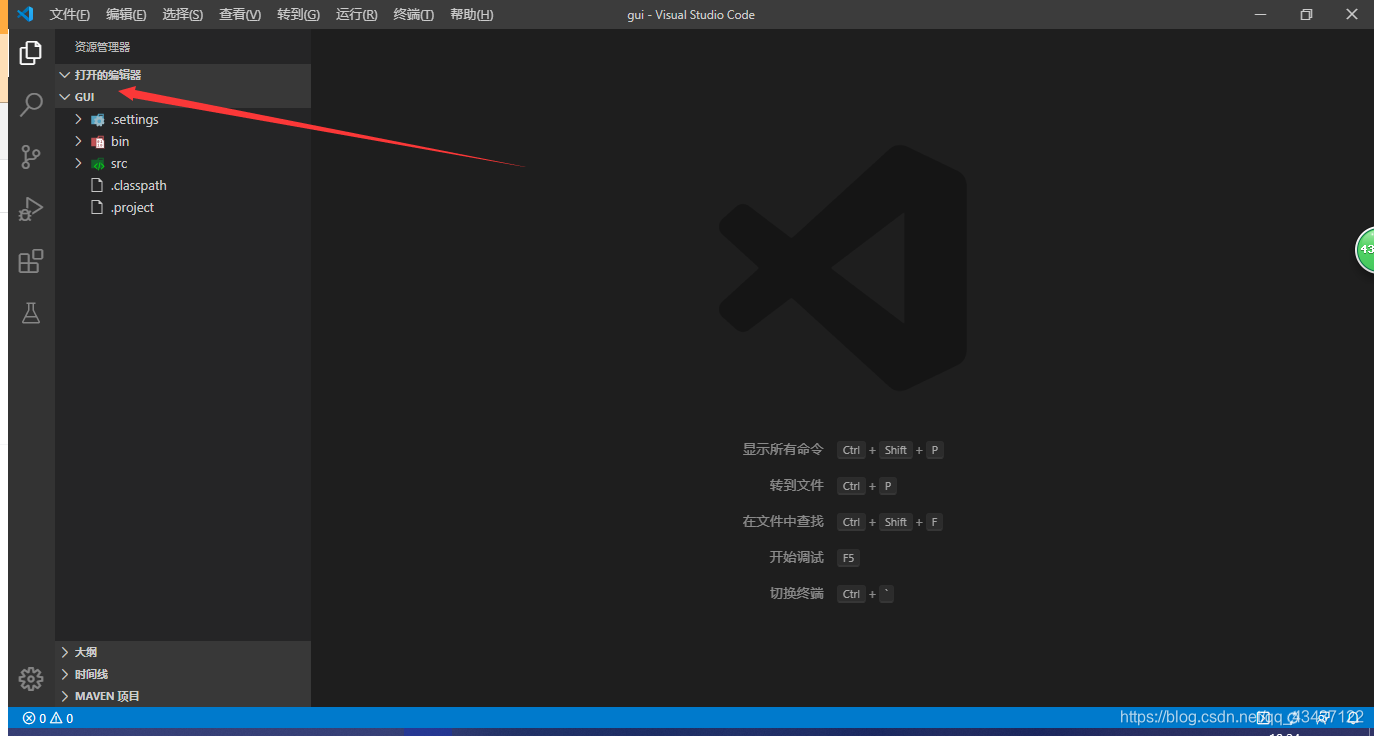Click the green round badge at right edge

(1365, 249)
